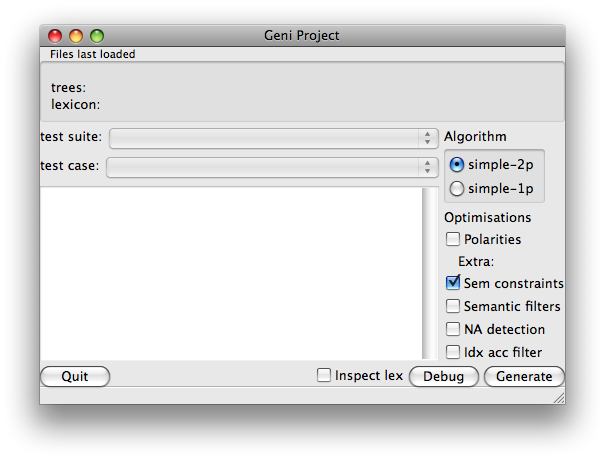Click the test suite stepper arrows

[428, 138]
